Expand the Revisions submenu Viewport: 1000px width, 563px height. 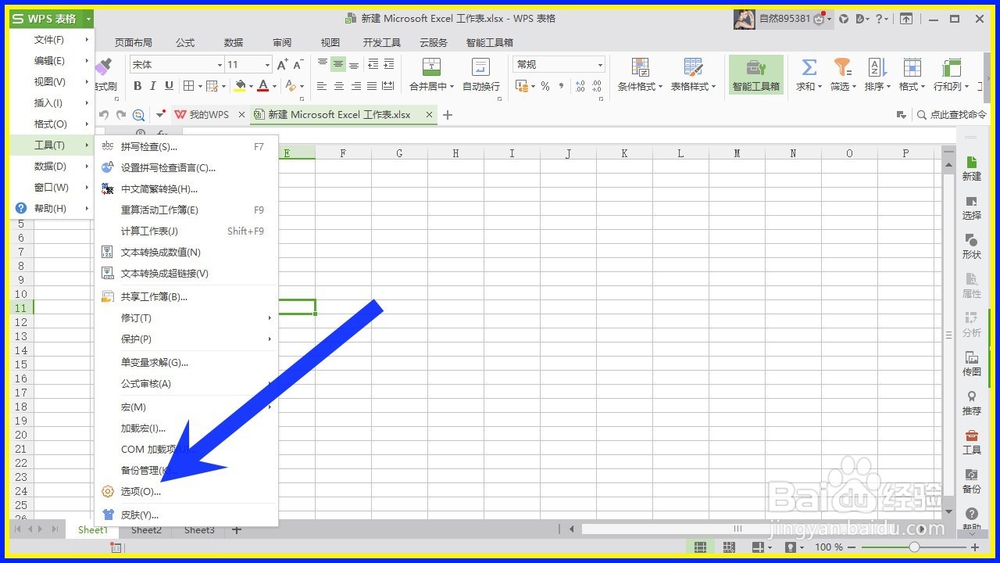tap(187, 318)
